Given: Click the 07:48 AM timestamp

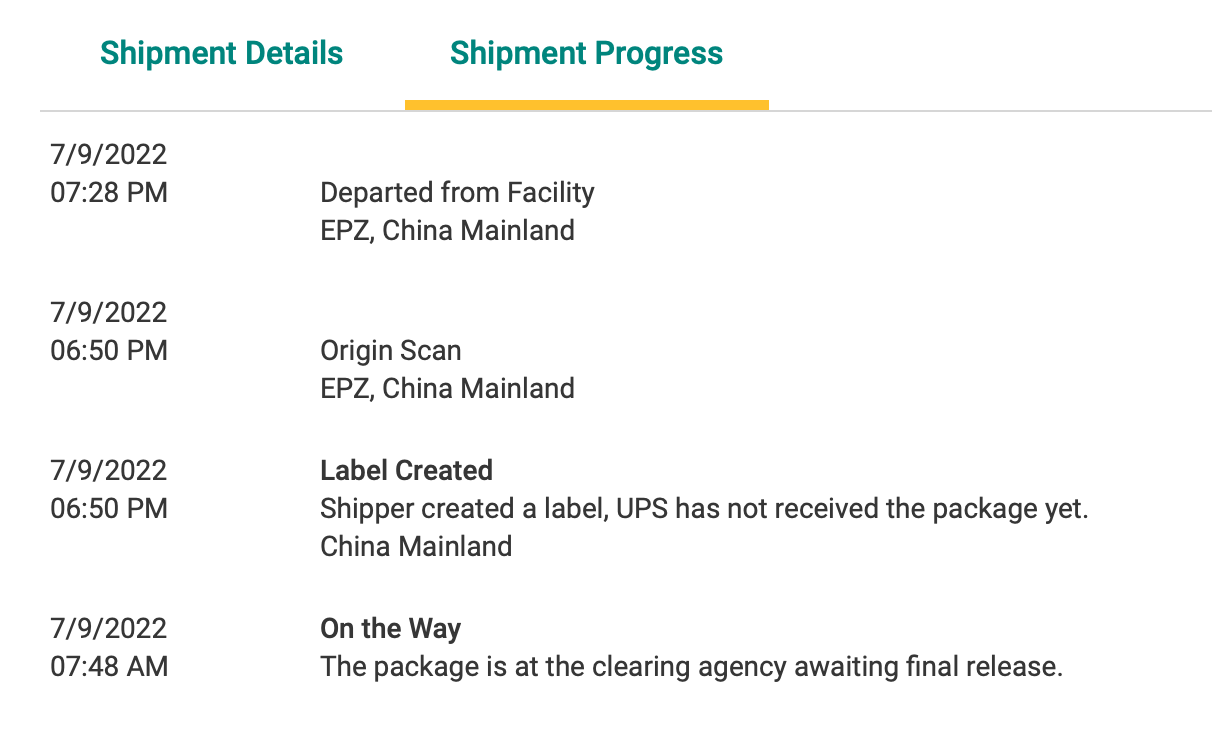Looking at the screenshot, I should point(109,666).
